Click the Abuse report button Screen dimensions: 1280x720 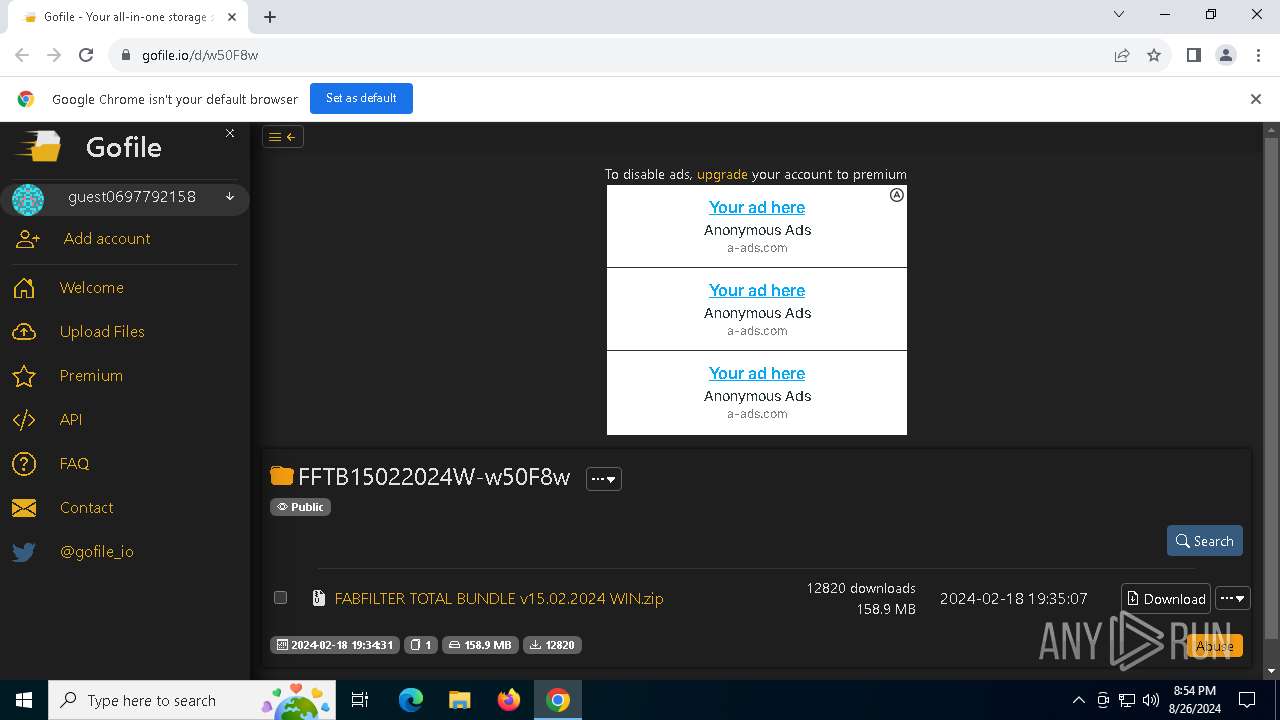coord(1215,646)
